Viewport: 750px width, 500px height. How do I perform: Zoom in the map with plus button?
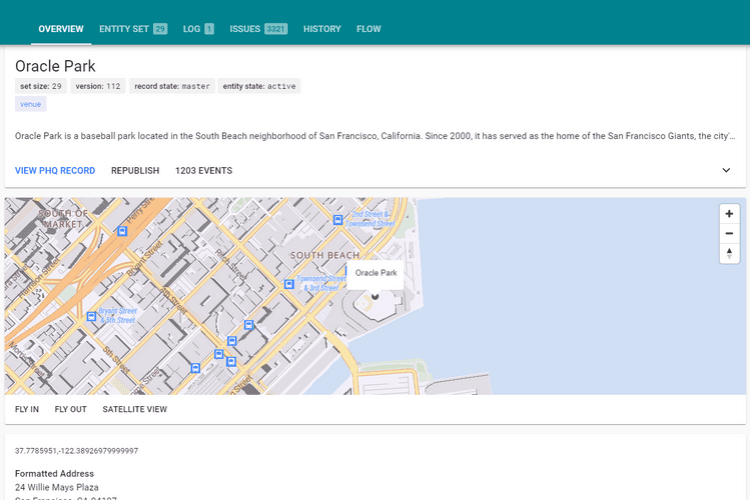(x=729, y=214)
